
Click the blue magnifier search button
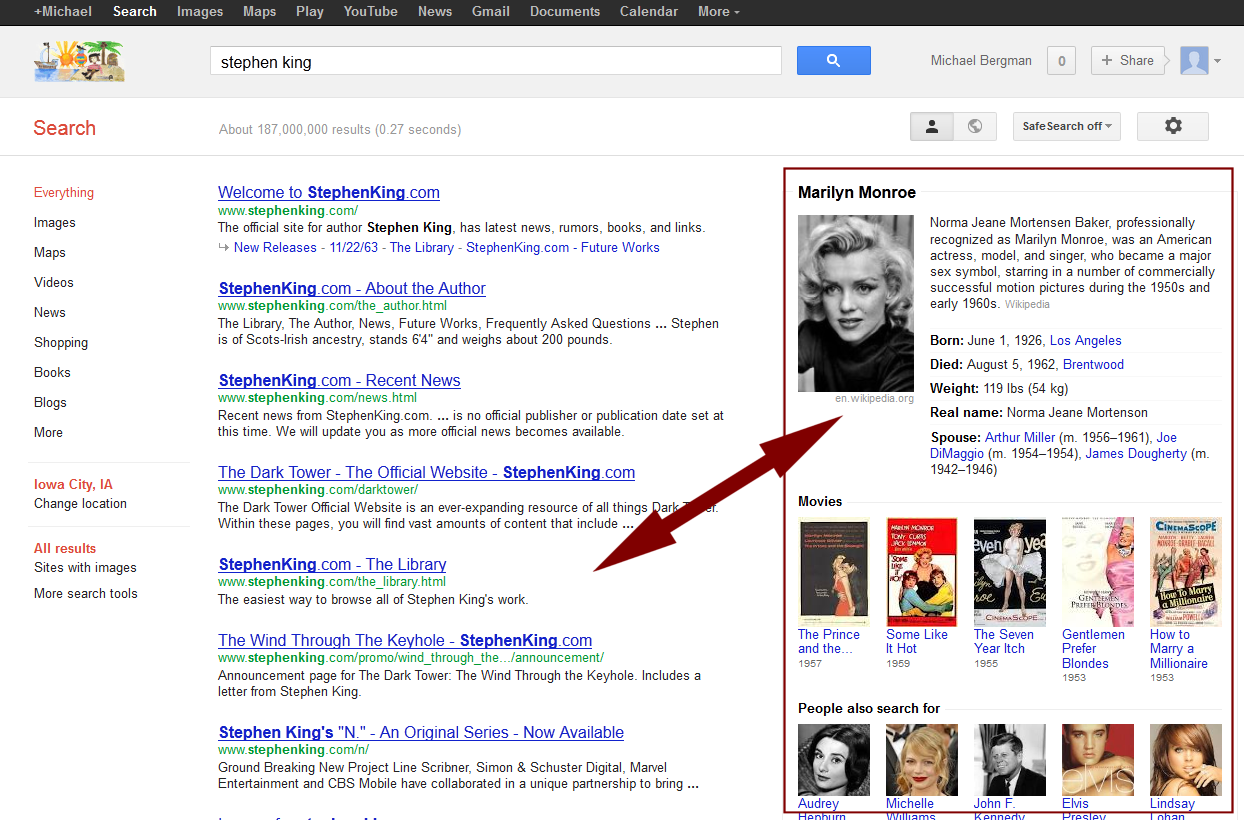(x=833, y=61)
